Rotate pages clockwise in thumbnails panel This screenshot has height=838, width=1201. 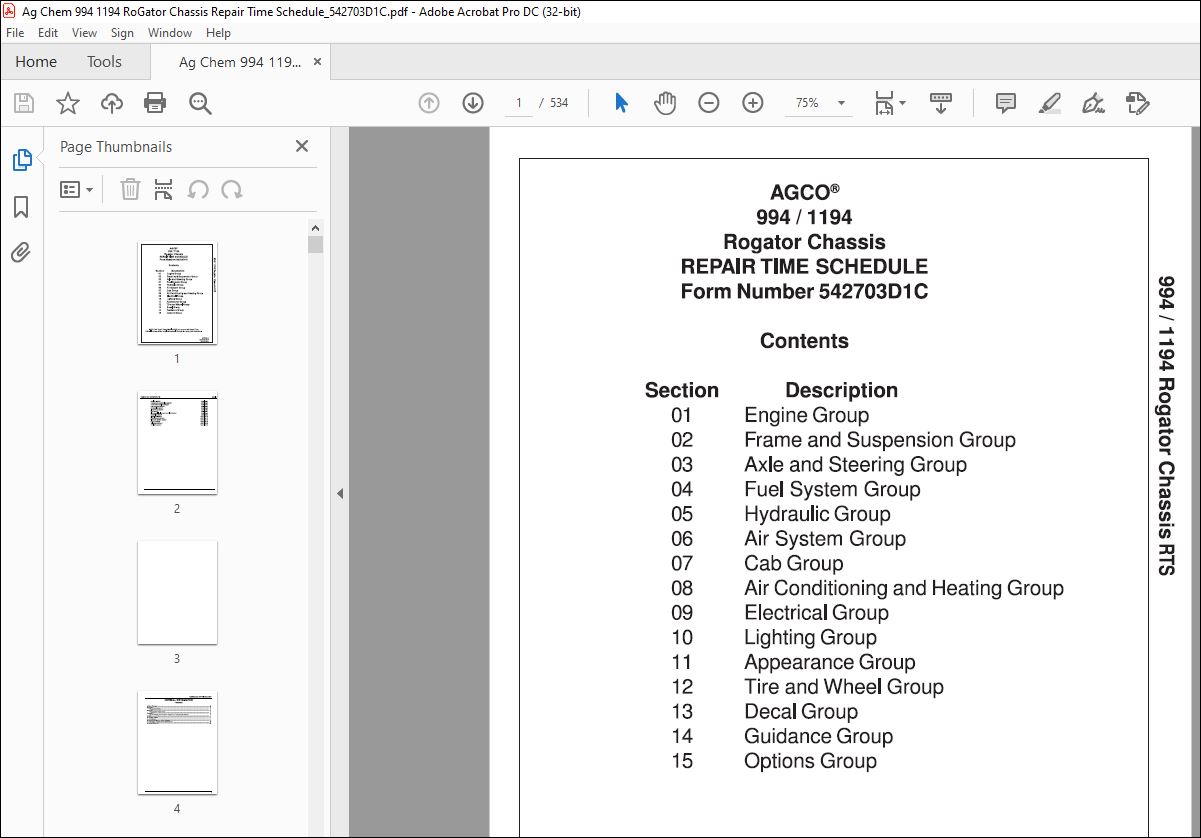point(232,189)
